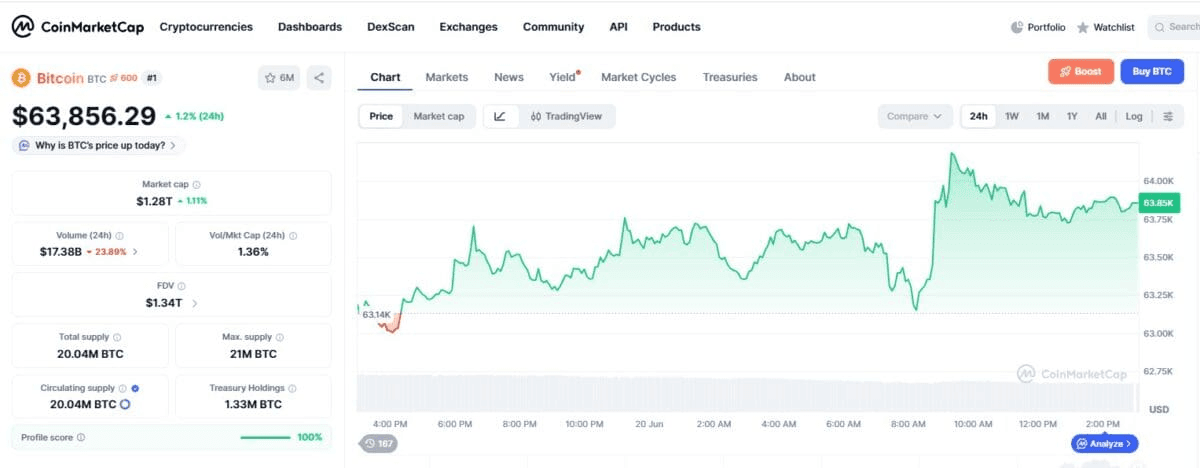
Task: Toggle the Log scale button
Action: point(1134,116)
